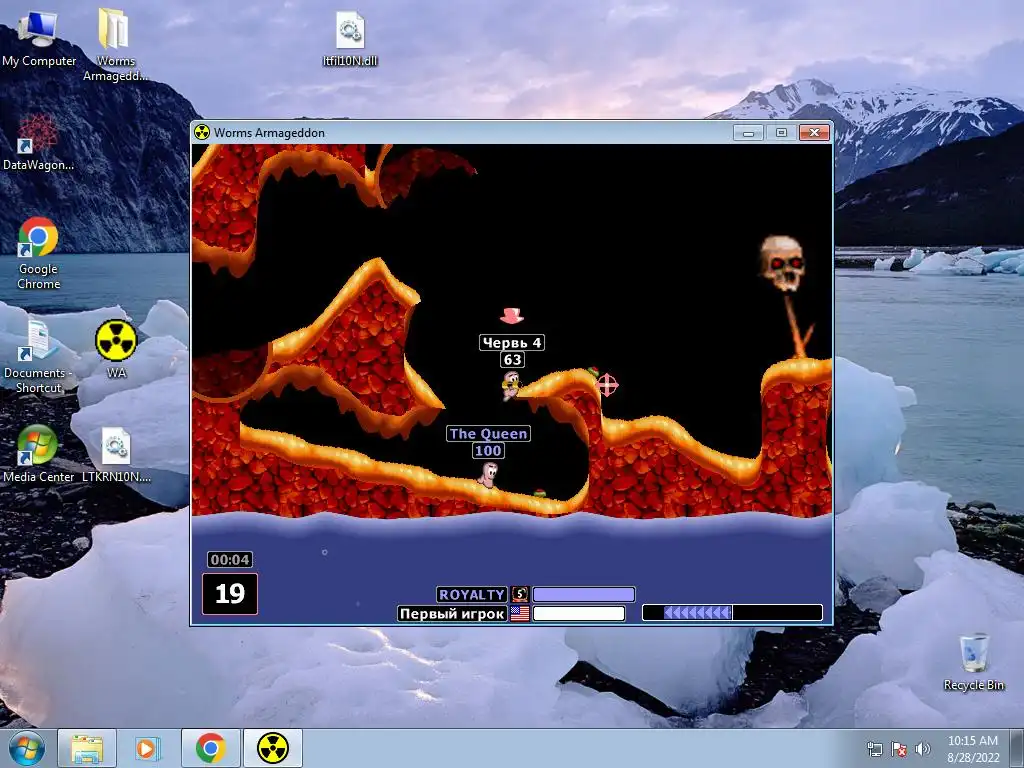Click the mine on the cave floor
The height and width of the screenshot is (768, 1024).
click(539, 493)
